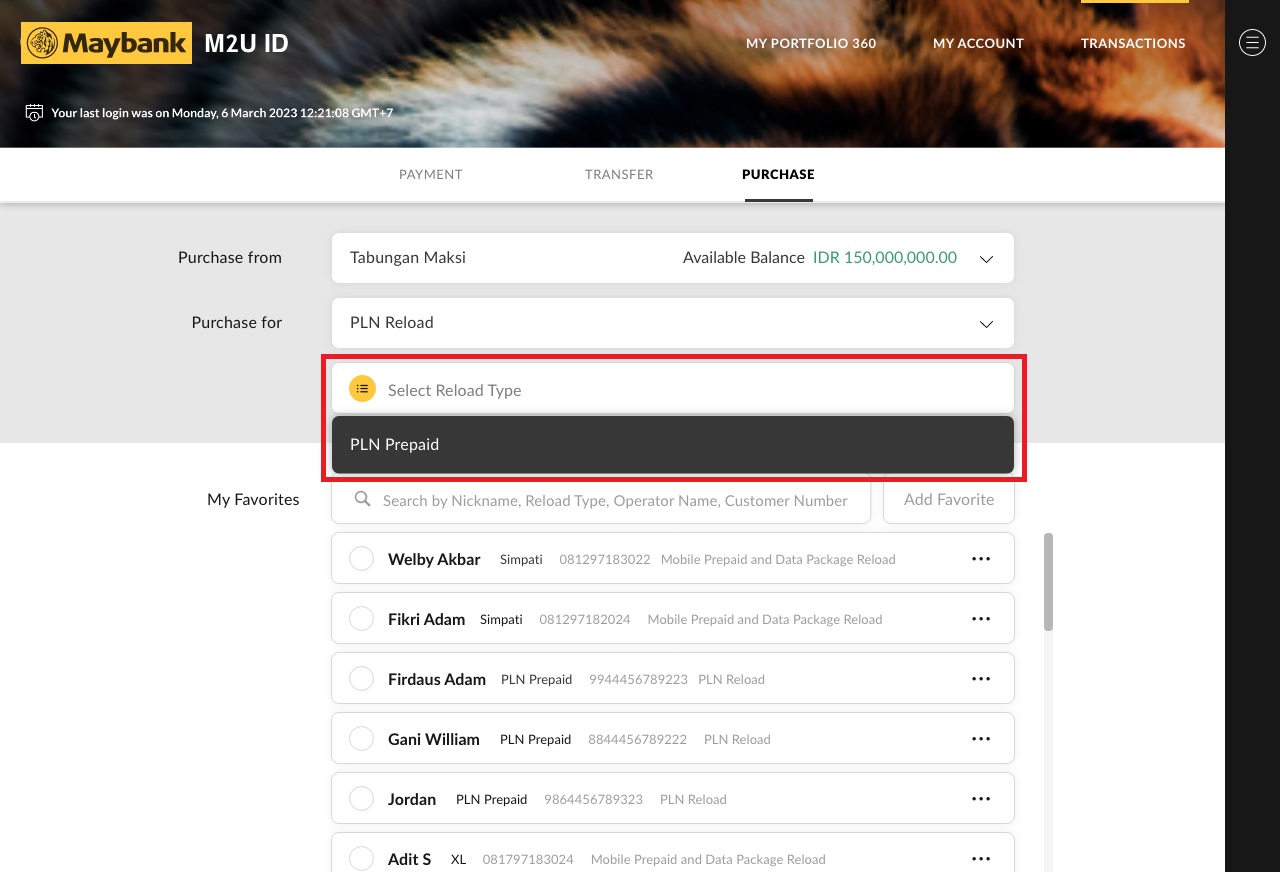Viewport: 1280px width, 872px height.
Task: Select Jordan radio button
Action: pos(361,799)
